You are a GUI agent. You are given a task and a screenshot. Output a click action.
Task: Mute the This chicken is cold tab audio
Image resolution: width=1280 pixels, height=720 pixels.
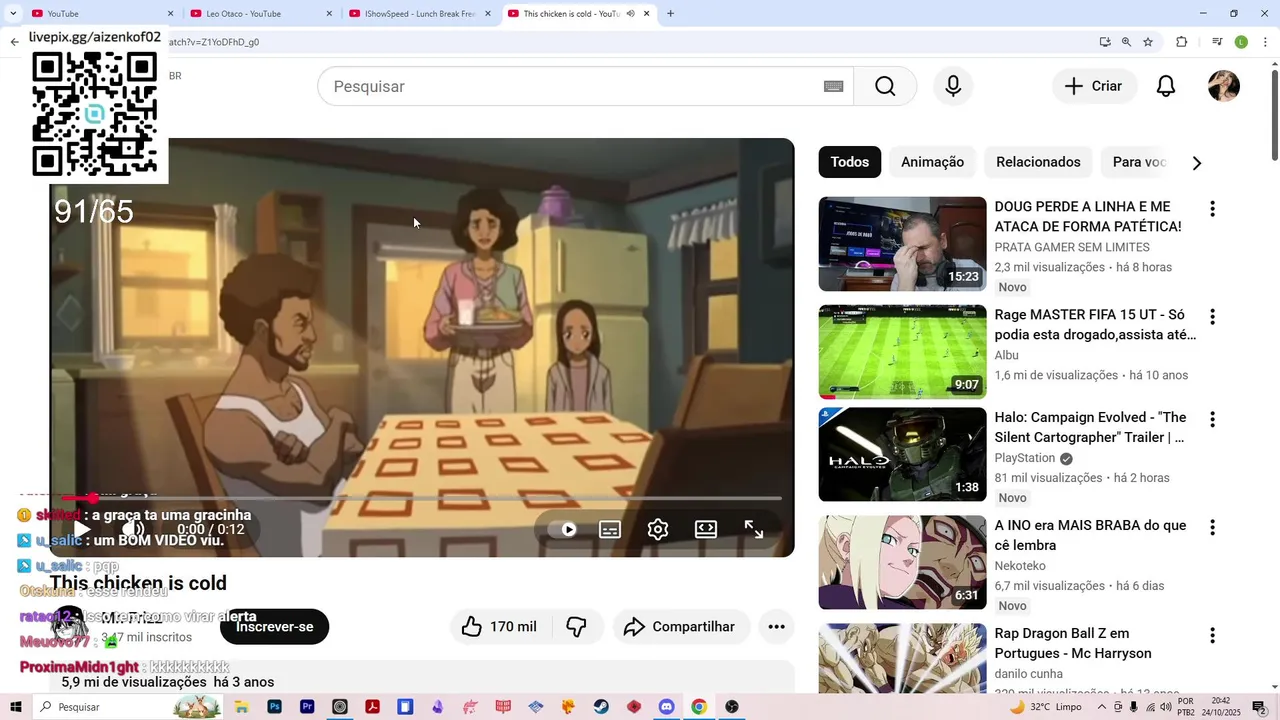point(630,14)
